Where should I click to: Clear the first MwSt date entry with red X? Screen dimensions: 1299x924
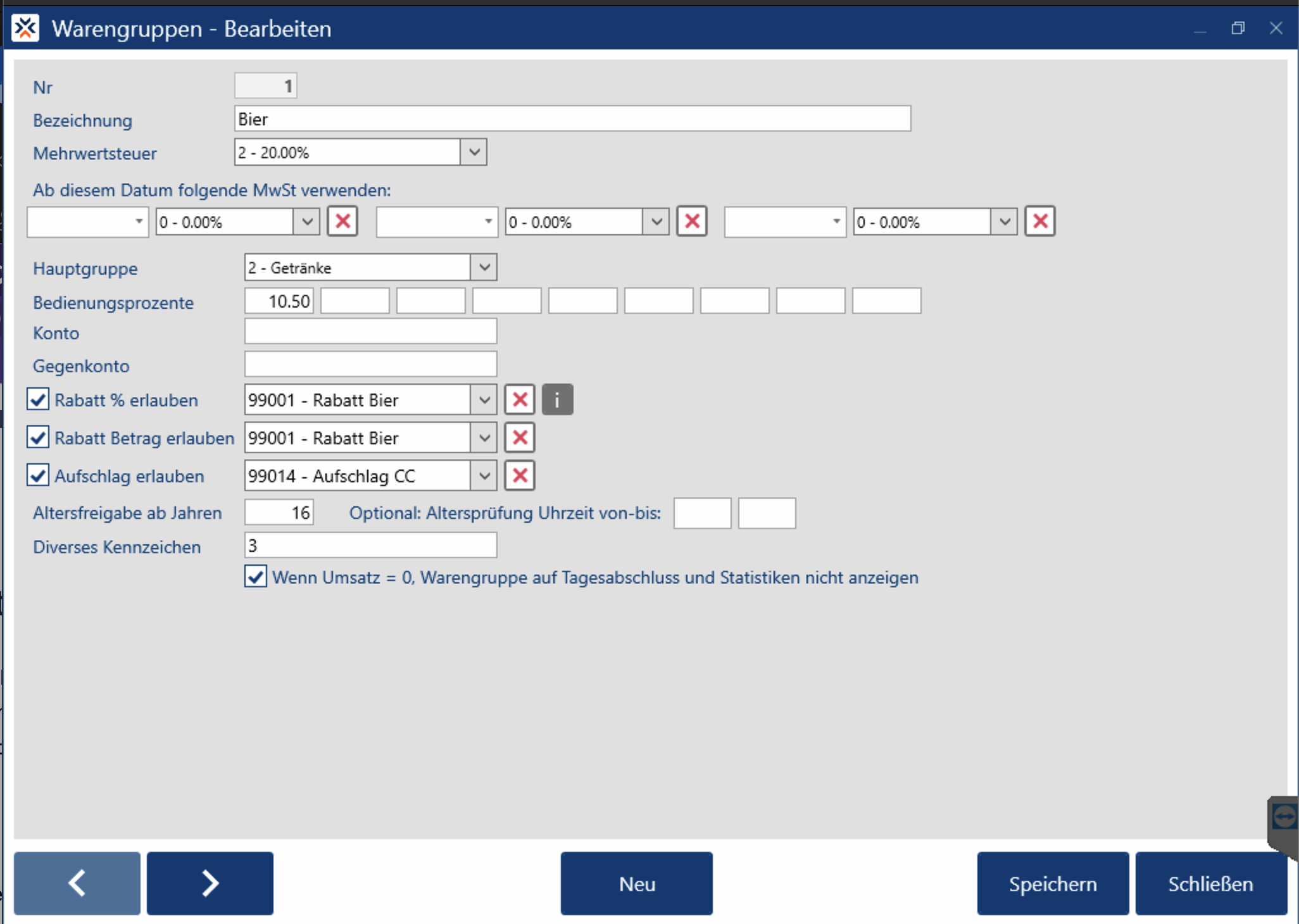click(342, 222)
